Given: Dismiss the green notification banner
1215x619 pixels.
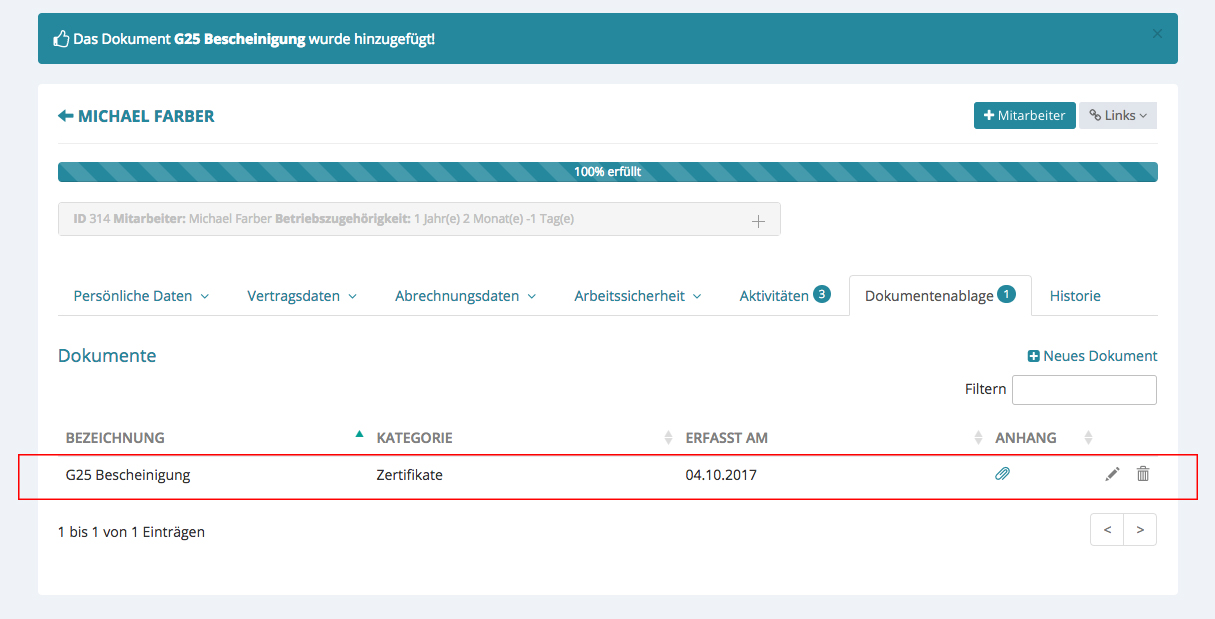Looking at the screenshot, I should (1157, 34).
